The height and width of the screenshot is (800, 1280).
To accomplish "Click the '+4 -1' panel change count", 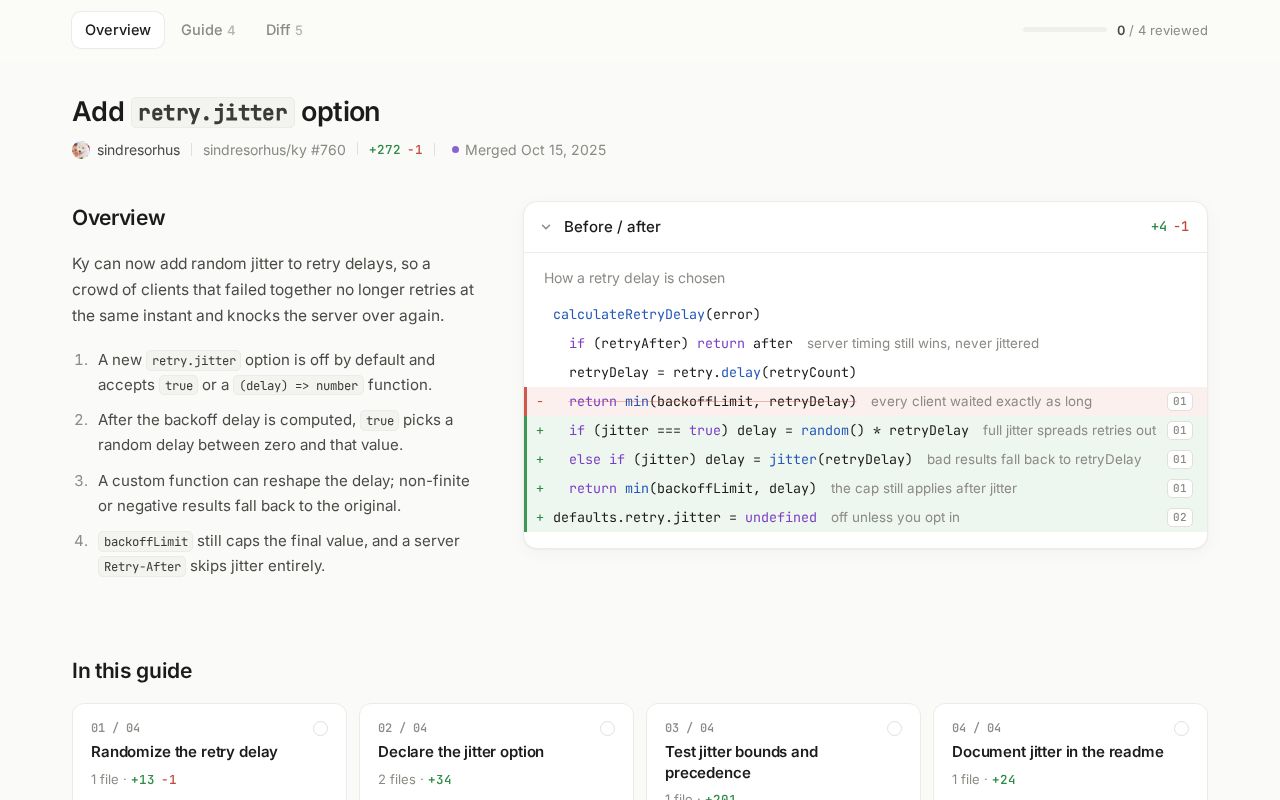I will point(1170,227).
